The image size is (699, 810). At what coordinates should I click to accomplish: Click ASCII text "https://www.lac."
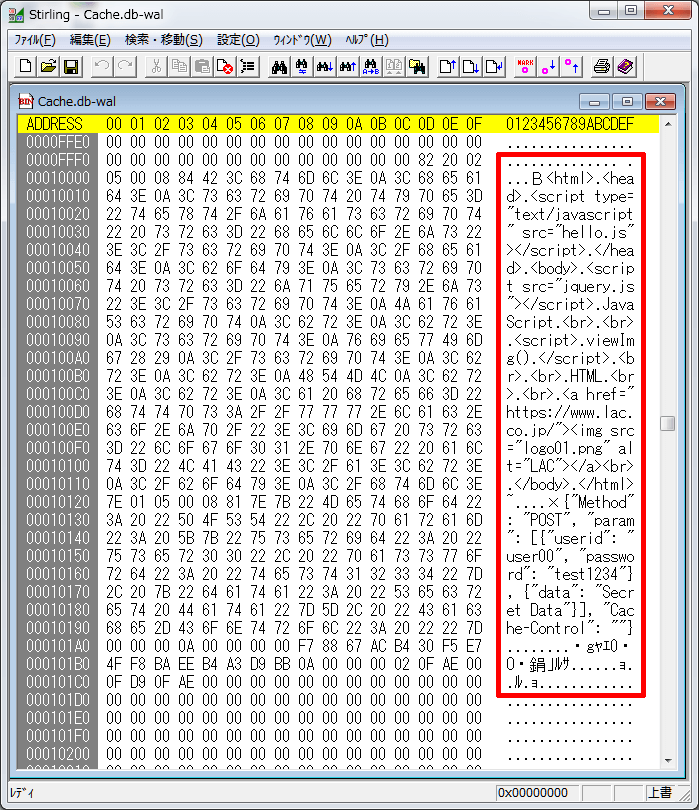pyautogui.click(x=569, y=412)
